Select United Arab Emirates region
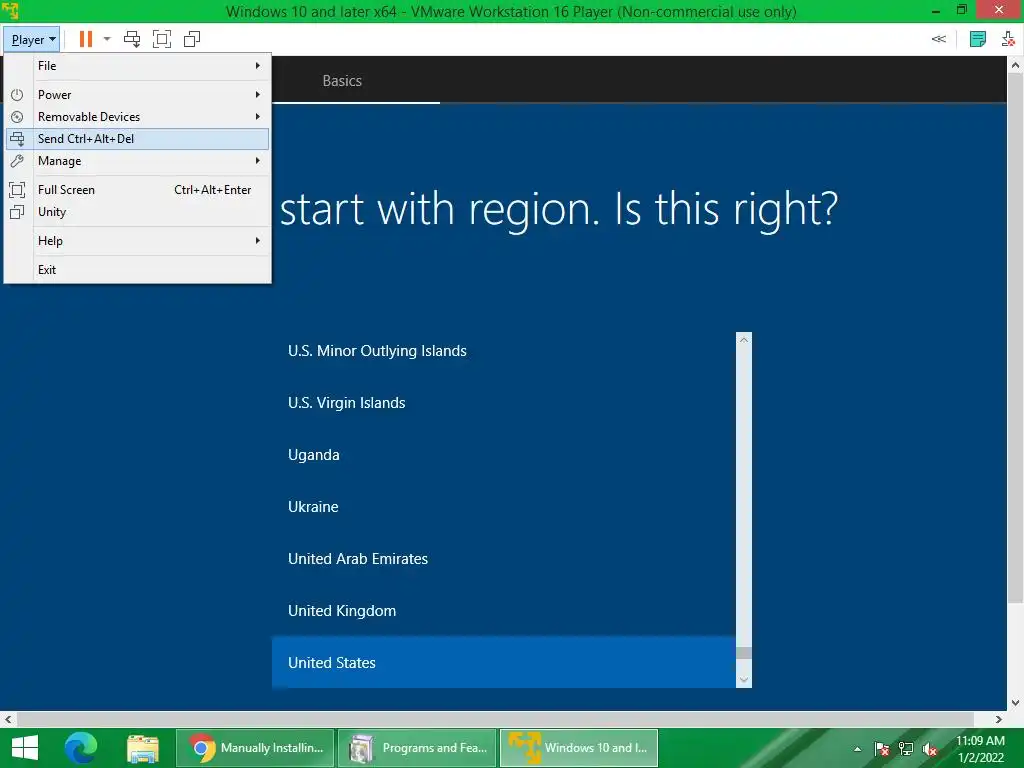This screenshot has width=1024, height=768. [x=504, y=559]
